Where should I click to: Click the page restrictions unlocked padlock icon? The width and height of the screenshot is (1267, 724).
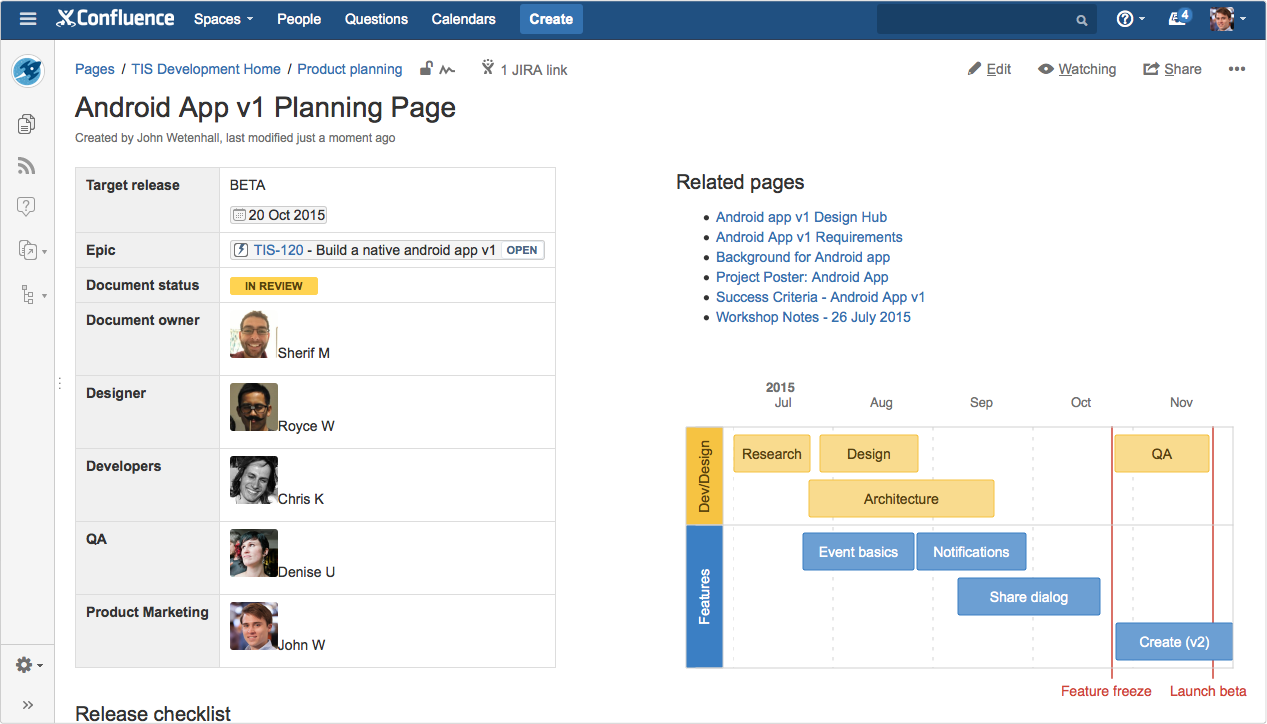click(426, 69)
